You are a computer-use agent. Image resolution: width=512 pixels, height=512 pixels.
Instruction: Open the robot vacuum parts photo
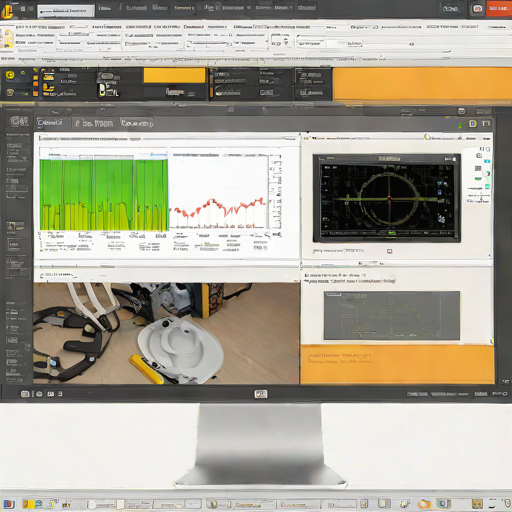tap(166, 333)
